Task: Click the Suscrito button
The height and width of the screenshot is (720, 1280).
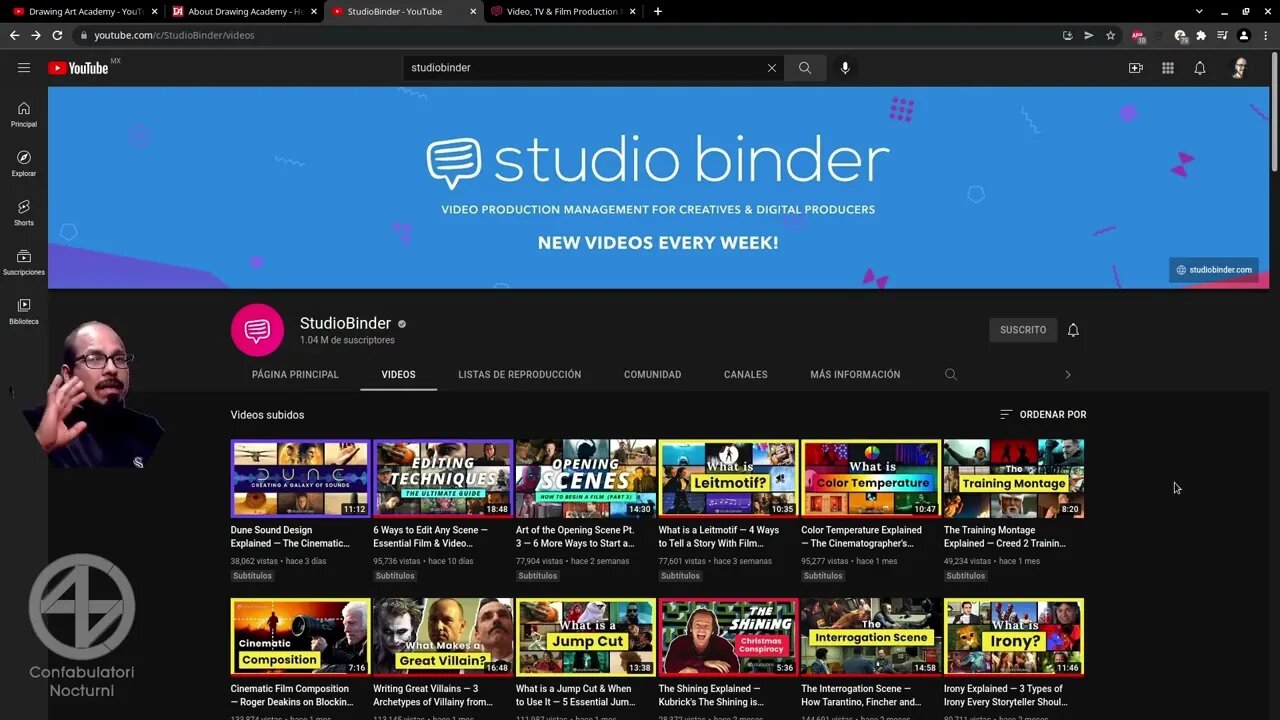Action: (x=1023, y=330)
